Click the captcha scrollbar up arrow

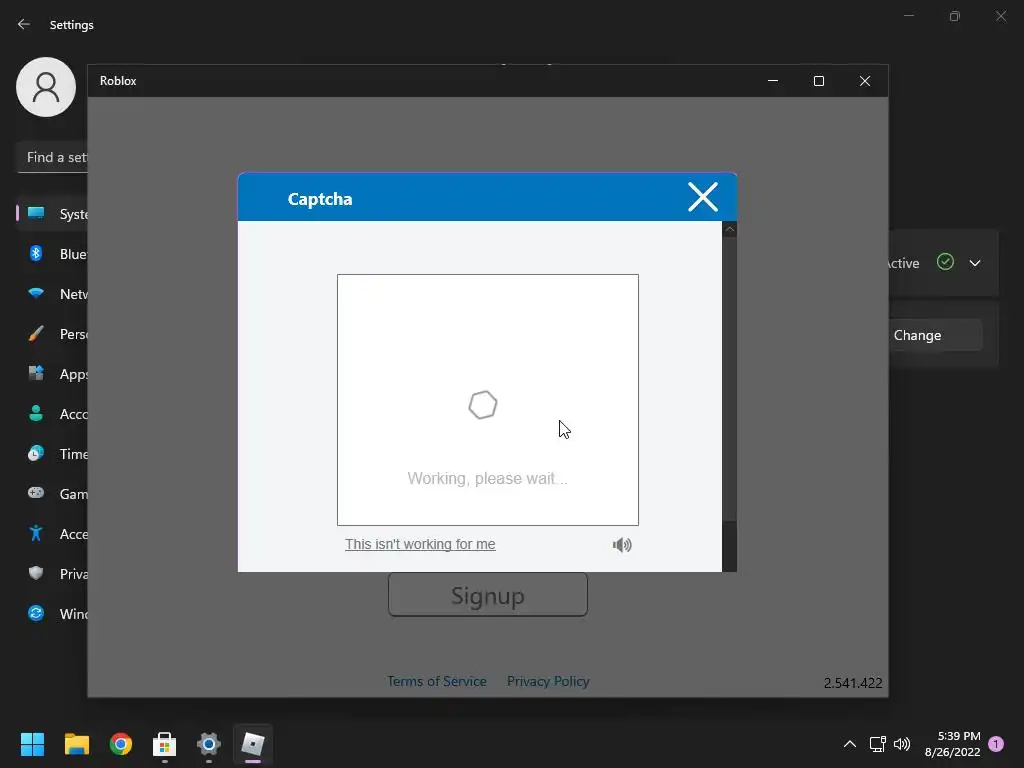coord(729,229)
